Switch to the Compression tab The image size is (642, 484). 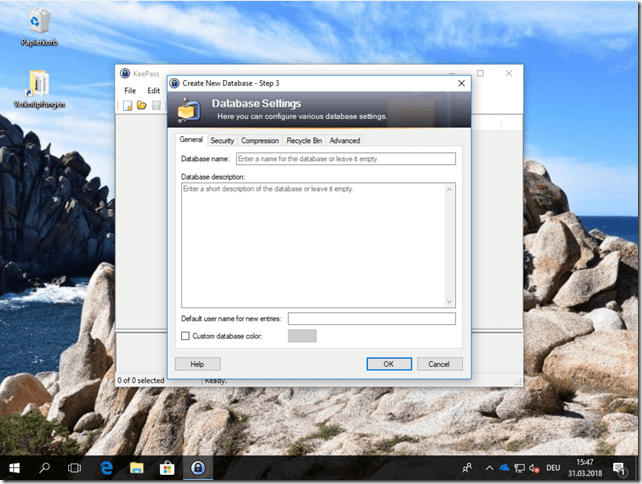click(x=260, y=141)
